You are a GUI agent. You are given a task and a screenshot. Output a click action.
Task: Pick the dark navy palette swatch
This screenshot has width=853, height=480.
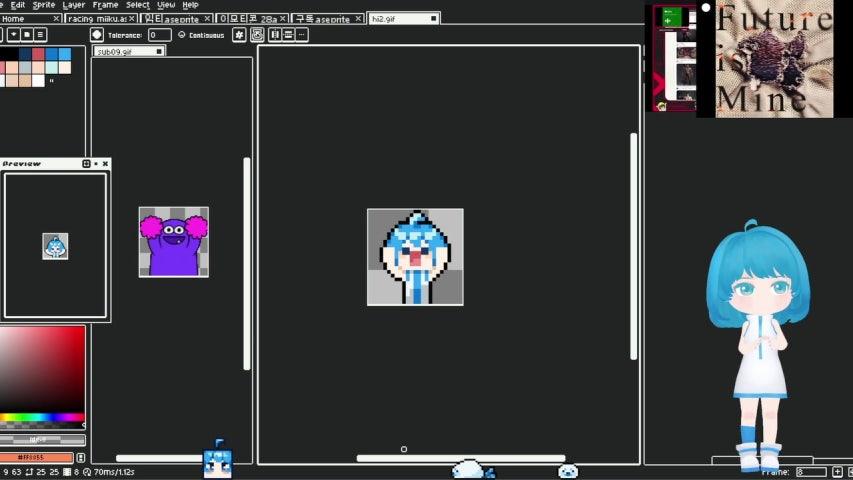pyautogui.click(x=25, y=54)
